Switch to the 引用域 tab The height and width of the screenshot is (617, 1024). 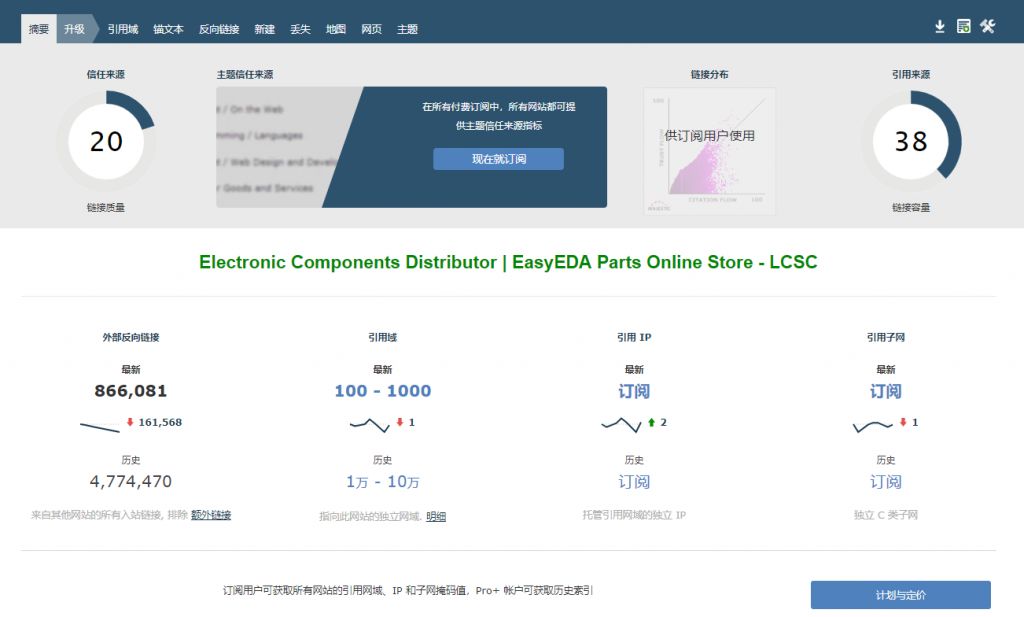point(121,29)
